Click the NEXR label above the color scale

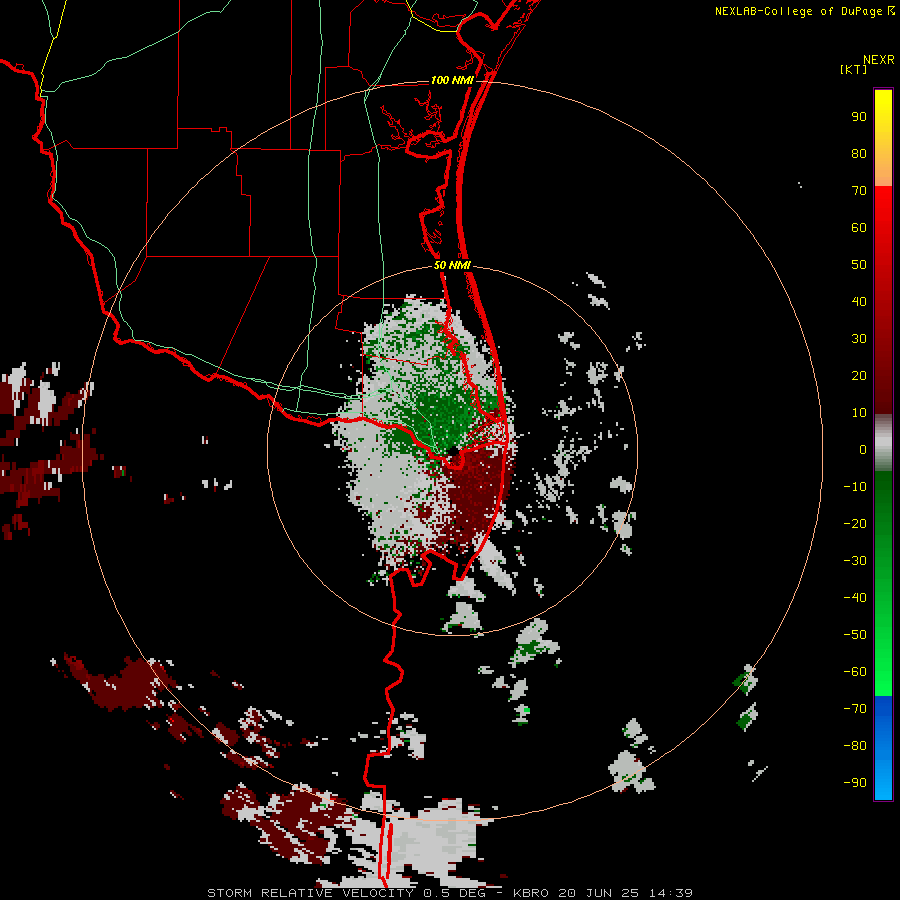[878, 60]
